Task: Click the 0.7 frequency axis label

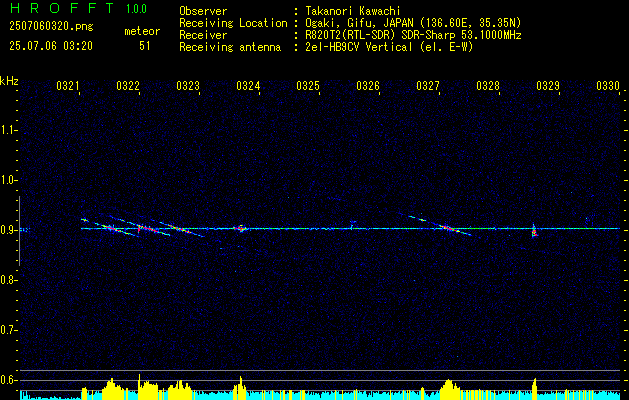Action: [8, 330]
